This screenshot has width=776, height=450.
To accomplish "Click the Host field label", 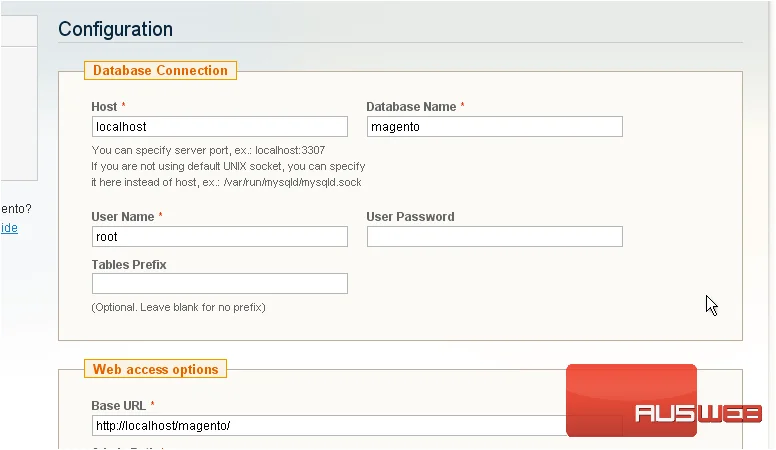I will [104, 106].
